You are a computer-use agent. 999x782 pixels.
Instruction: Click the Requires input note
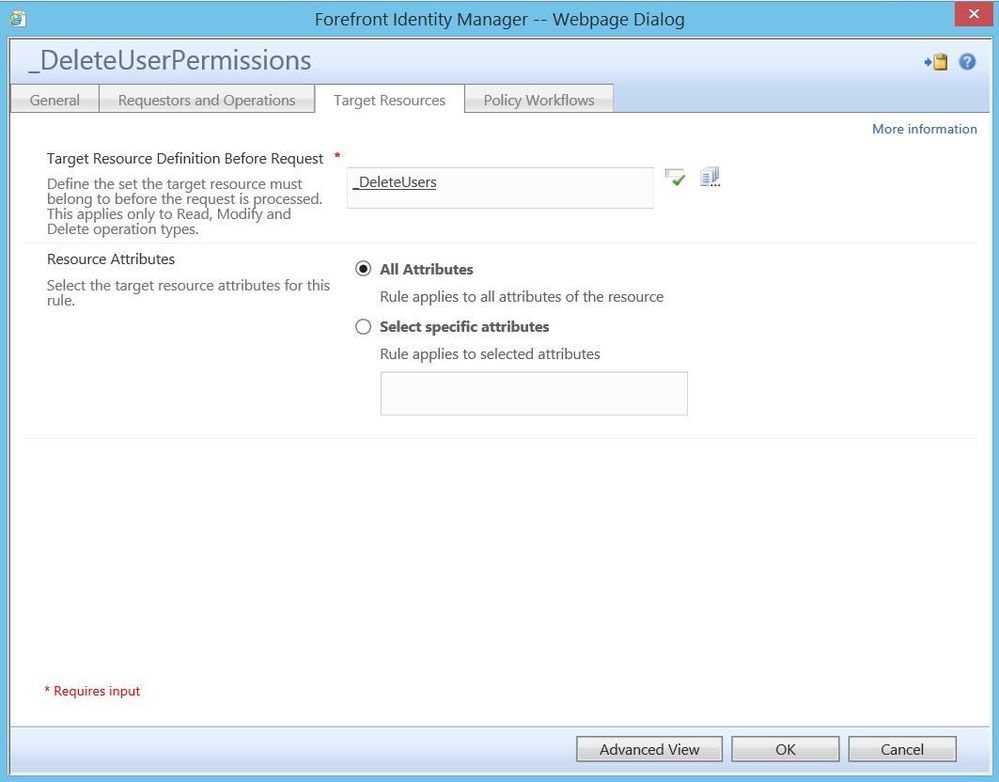tap(92, 691)
